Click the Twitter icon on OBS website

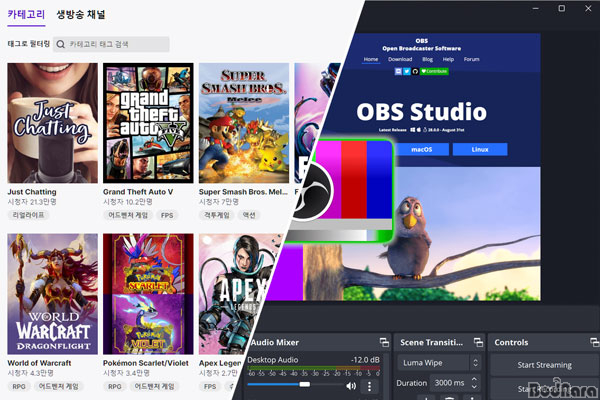pos(407,71)
